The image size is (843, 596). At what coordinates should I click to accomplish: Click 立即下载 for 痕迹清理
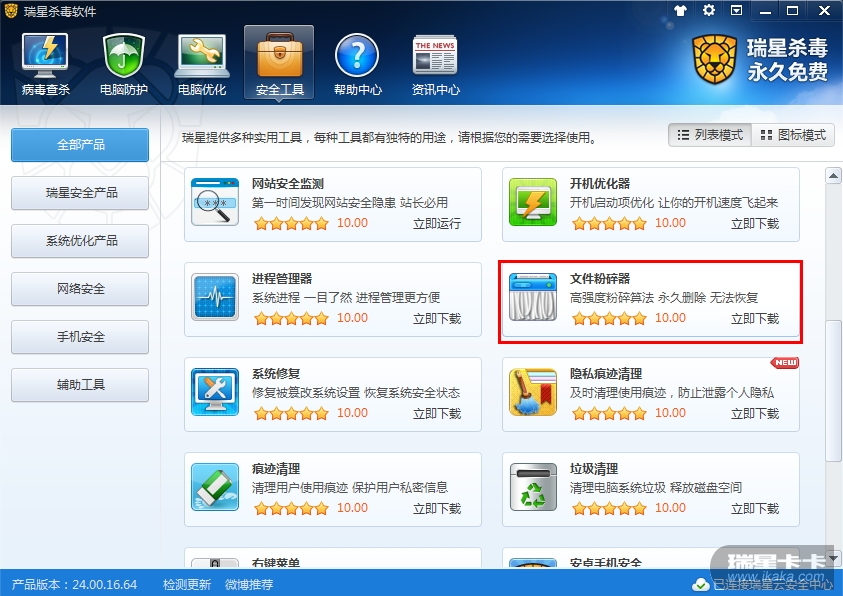437,508
